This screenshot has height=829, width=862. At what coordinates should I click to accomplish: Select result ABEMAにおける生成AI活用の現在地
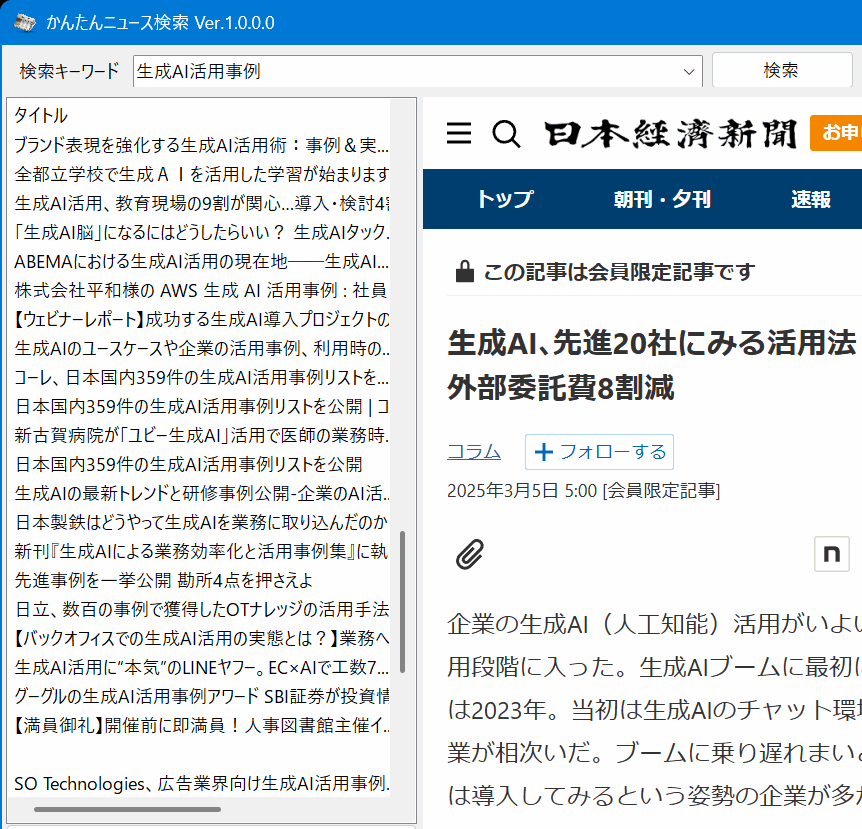pos(201,262)
